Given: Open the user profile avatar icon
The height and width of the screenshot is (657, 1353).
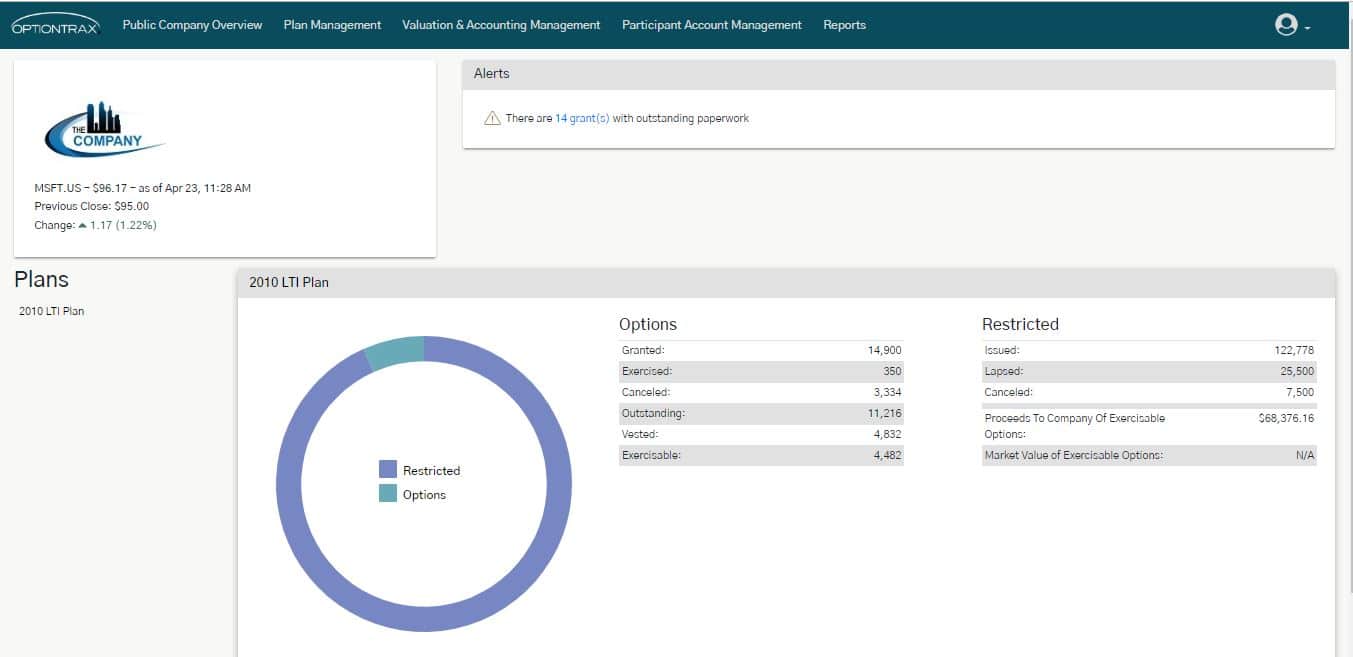Looking at the screenshot, I should tap(1286, 25).
